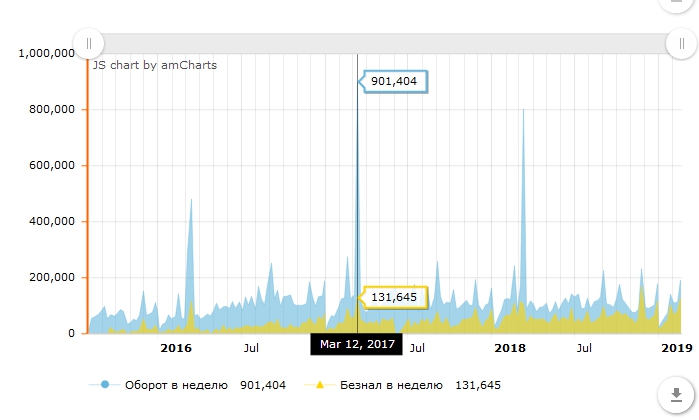Click the yellow 131,645 value balloon

(x=398, y=297)
